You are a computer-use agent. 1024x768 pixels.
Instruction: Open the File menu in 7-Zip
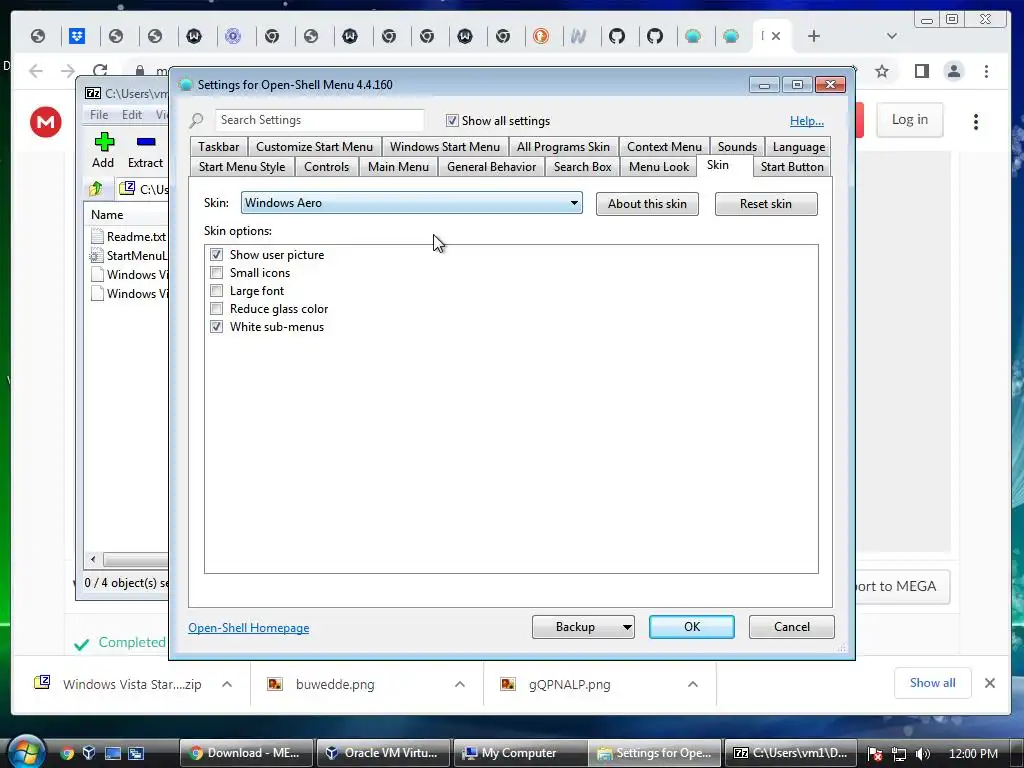point(99,115)
